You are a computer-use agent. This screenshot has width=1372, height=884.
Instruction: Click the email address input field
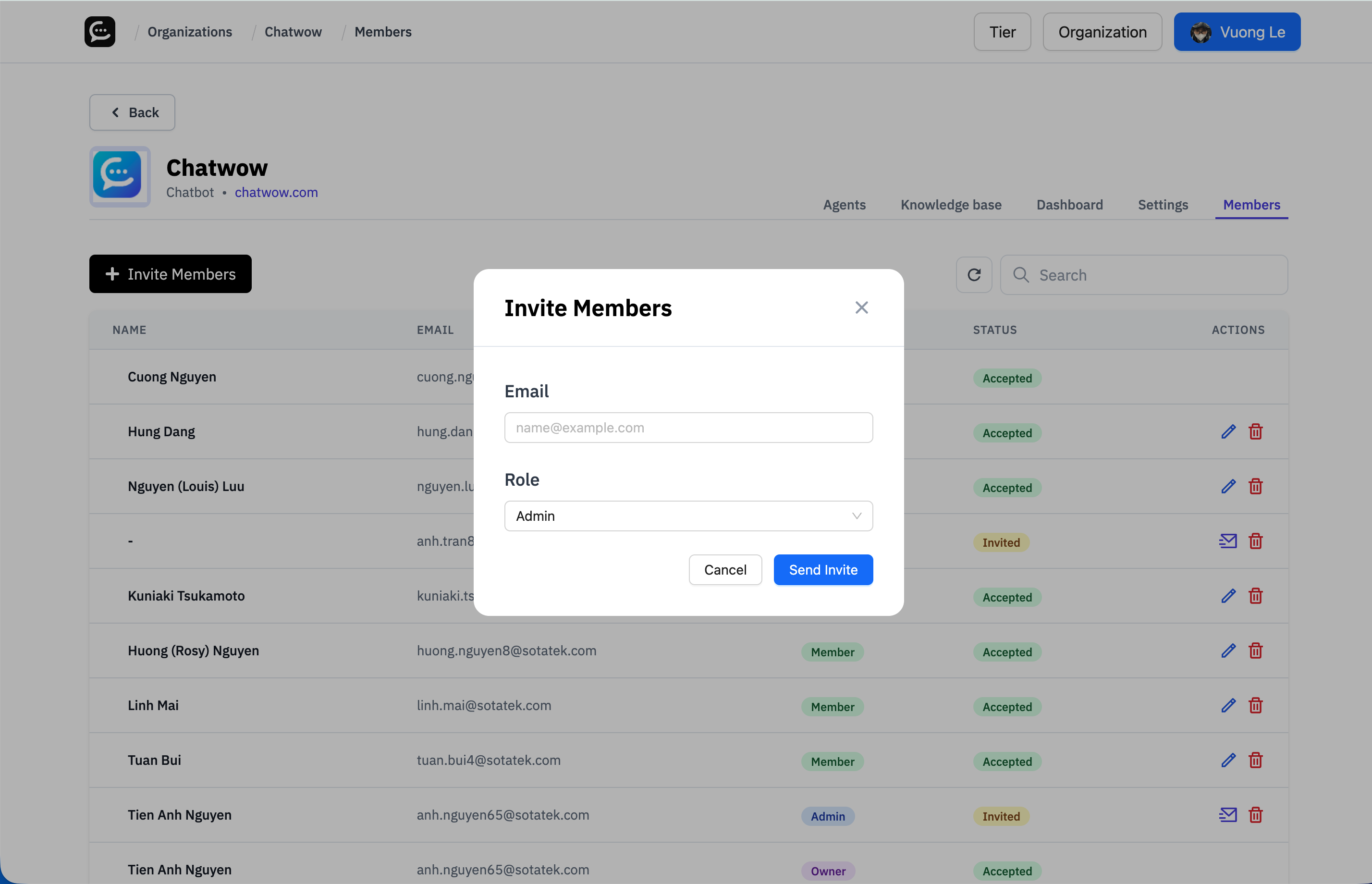(x=687, y=427)
